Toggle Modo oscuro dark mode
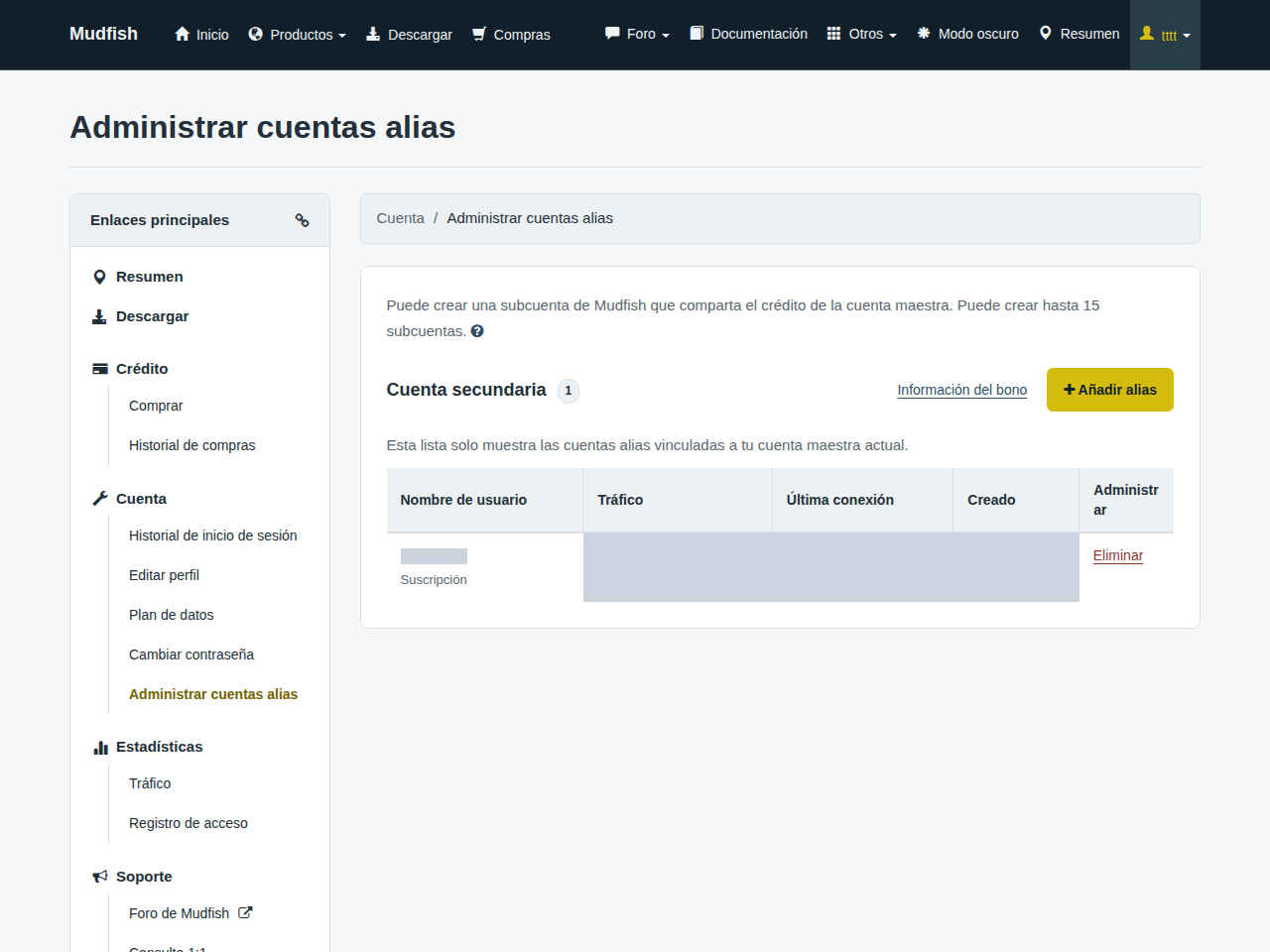This screenshot has height=952, width=1270. [x=967, y=34]
